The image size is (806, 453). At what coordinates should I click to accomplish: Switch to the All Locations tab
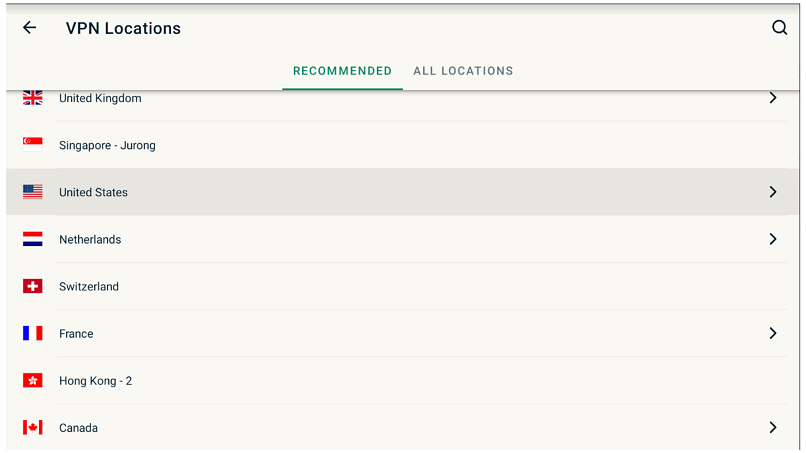tap(463, 71)
